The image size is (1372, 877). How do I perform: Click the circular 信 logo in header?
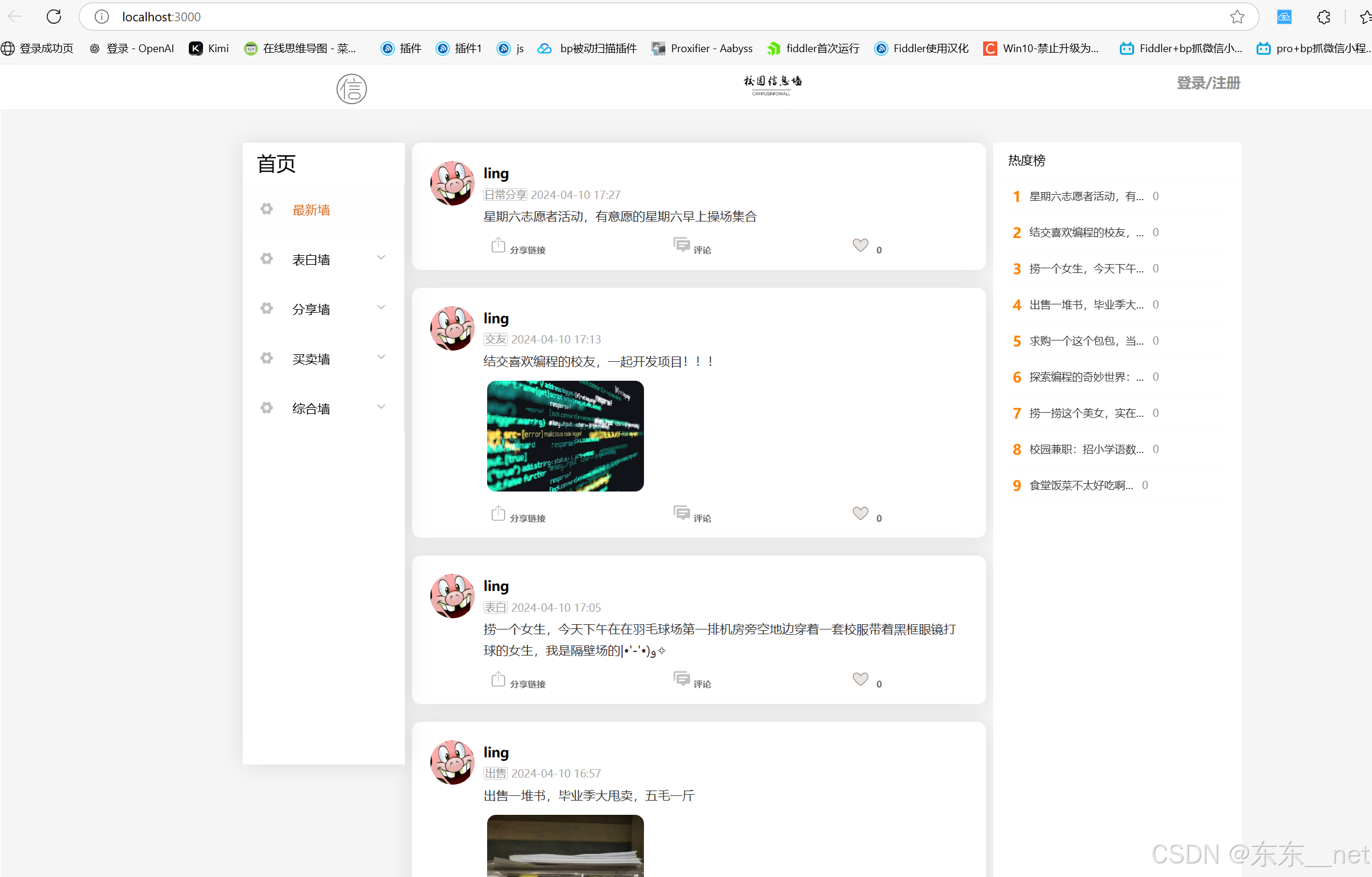(352, 89)
